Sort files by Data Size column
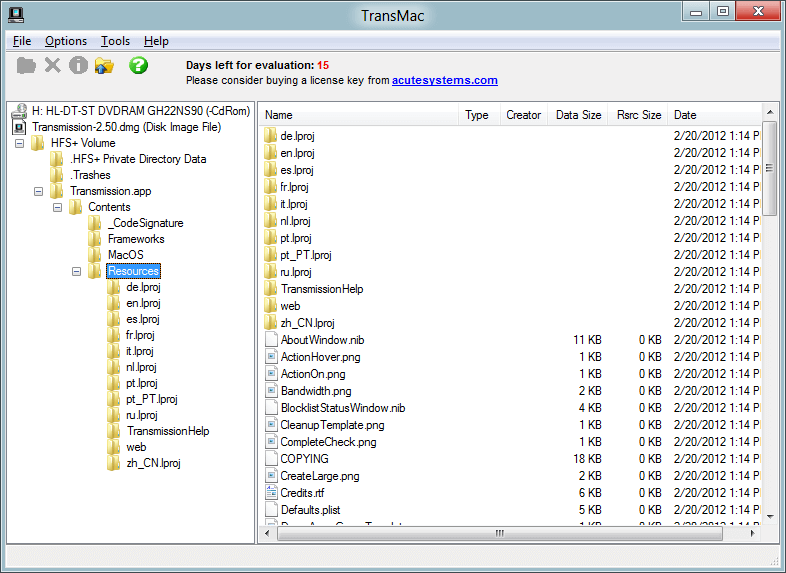 click(x=578, y=115)
